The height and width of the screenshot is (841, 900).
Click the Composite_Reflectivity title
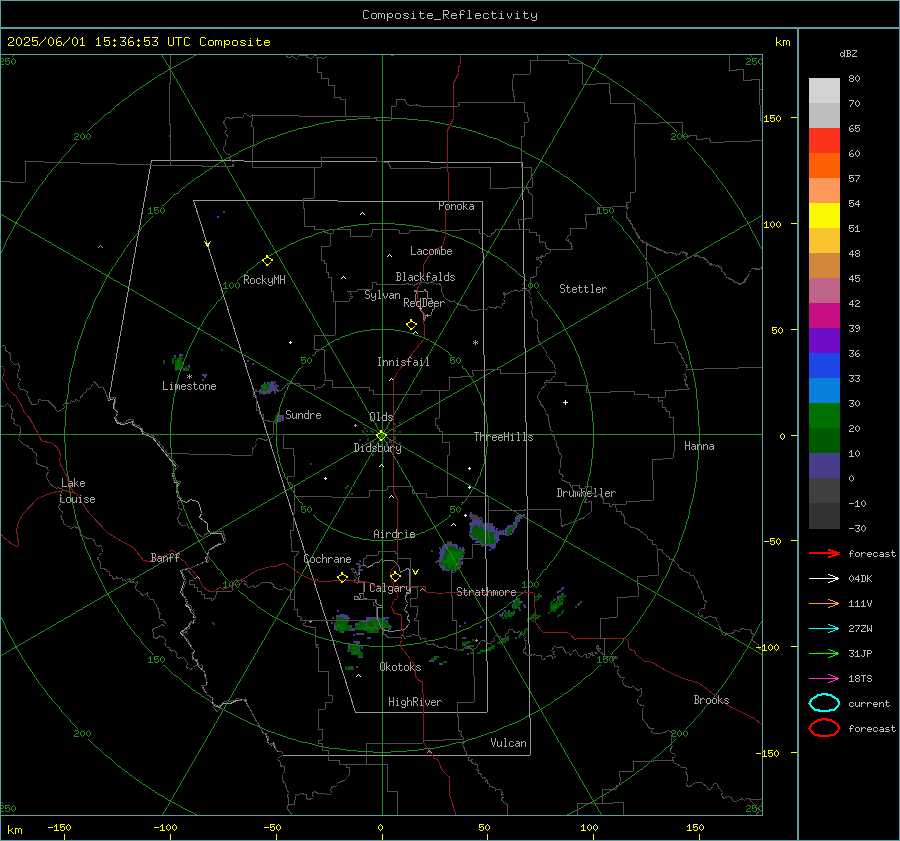[450, 15]
